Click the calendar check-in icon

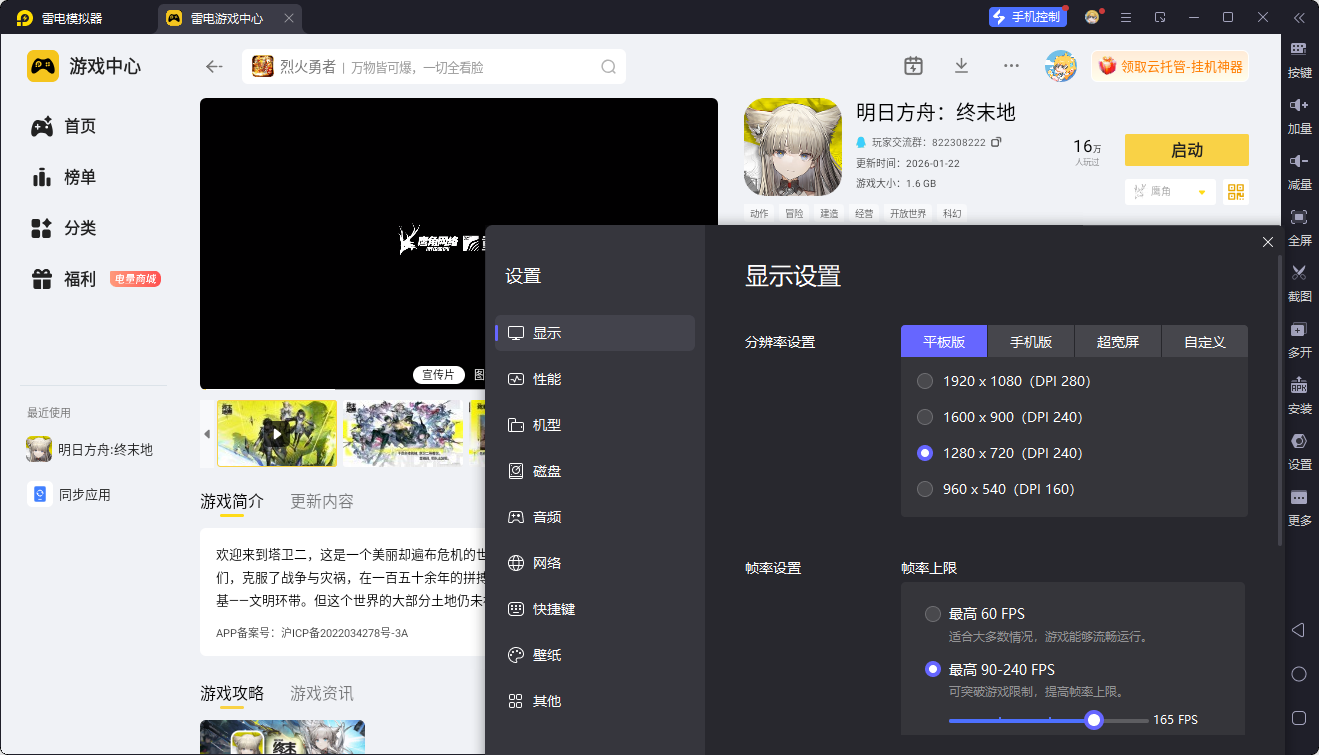coord(913,66)
